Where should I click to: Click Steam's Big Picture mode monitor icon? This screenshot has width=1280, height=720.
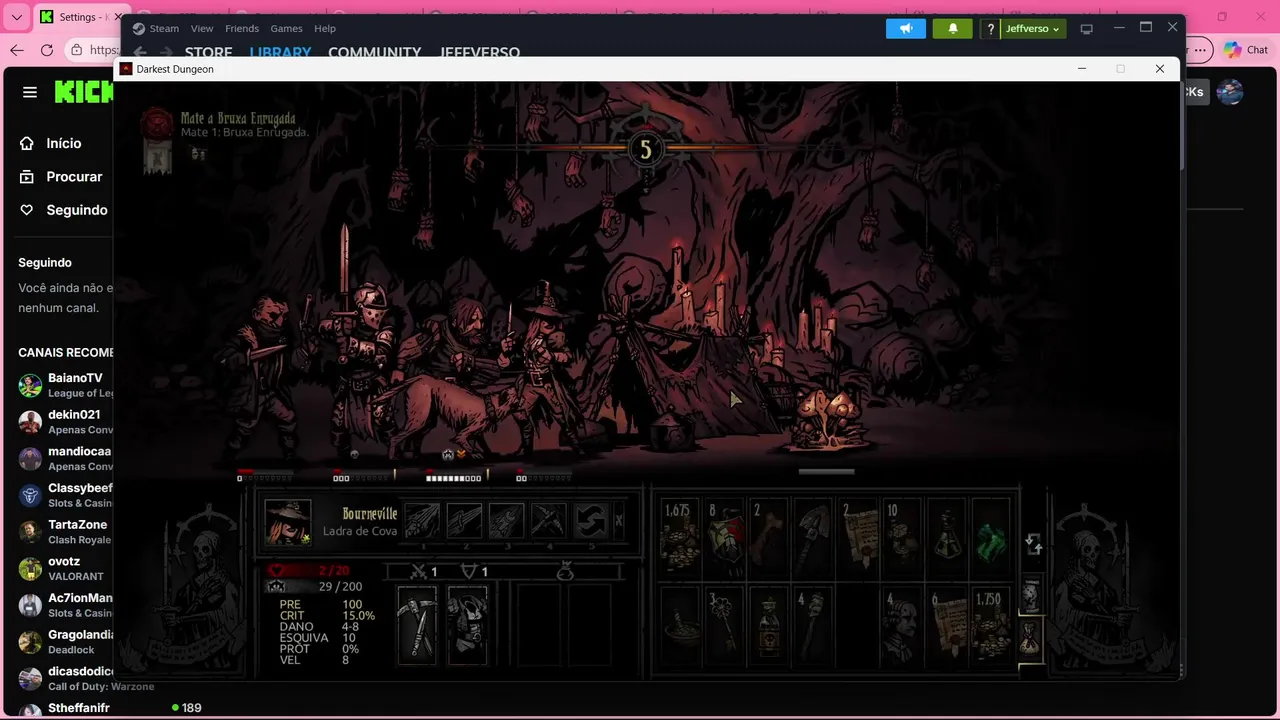pos(1087,28)
